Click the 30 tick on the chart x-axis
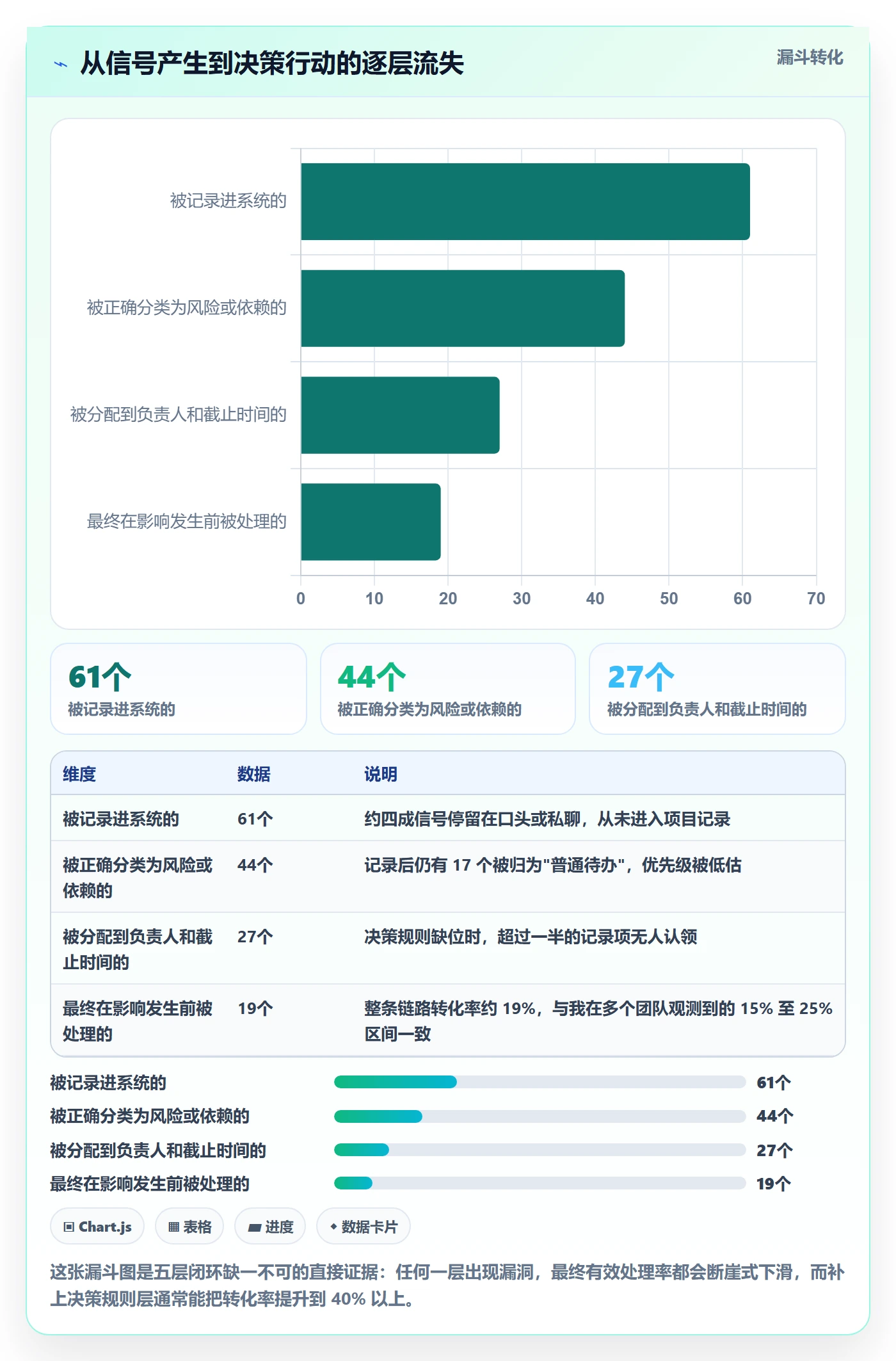The width and height of the screenshot is (896, 1361). pos(522,599)
